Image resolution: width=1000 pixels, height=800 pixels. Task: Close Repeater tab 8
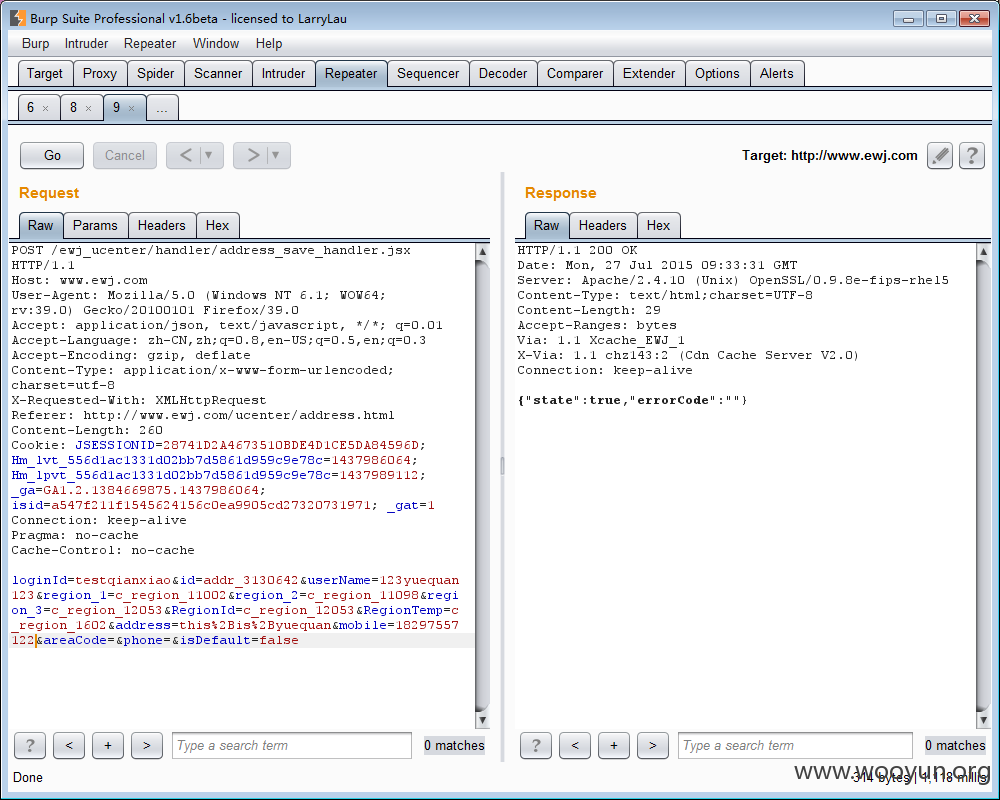89,108
